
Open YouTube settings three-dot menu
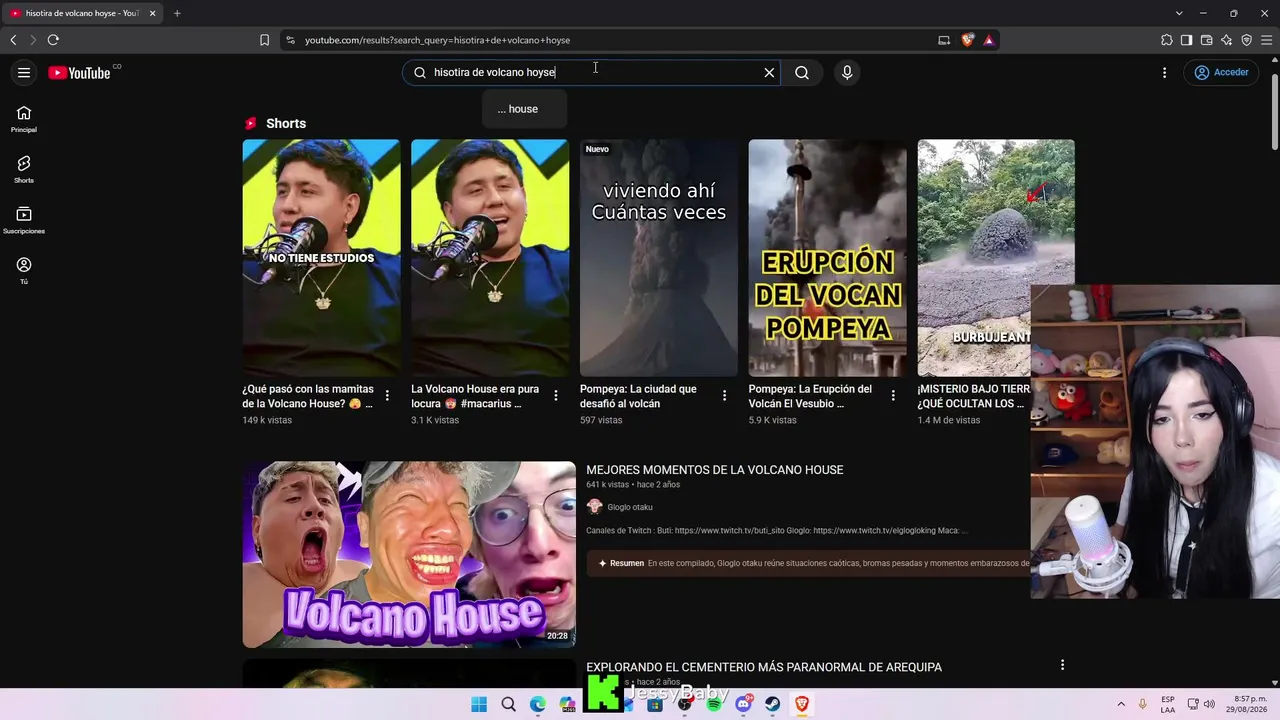1164,72
